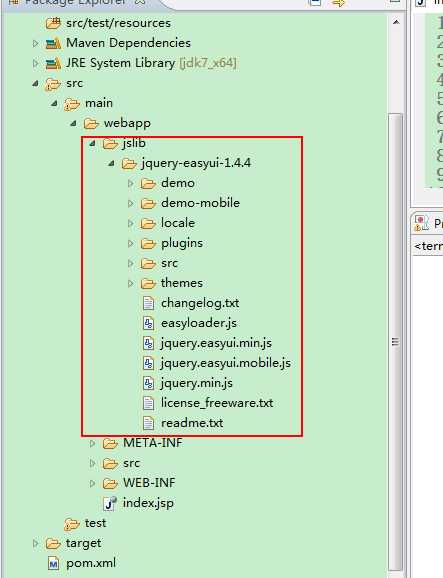This screenshot has width=443, height=578.
Task: Collapse the webapp folder
Action: click(74, 123)
